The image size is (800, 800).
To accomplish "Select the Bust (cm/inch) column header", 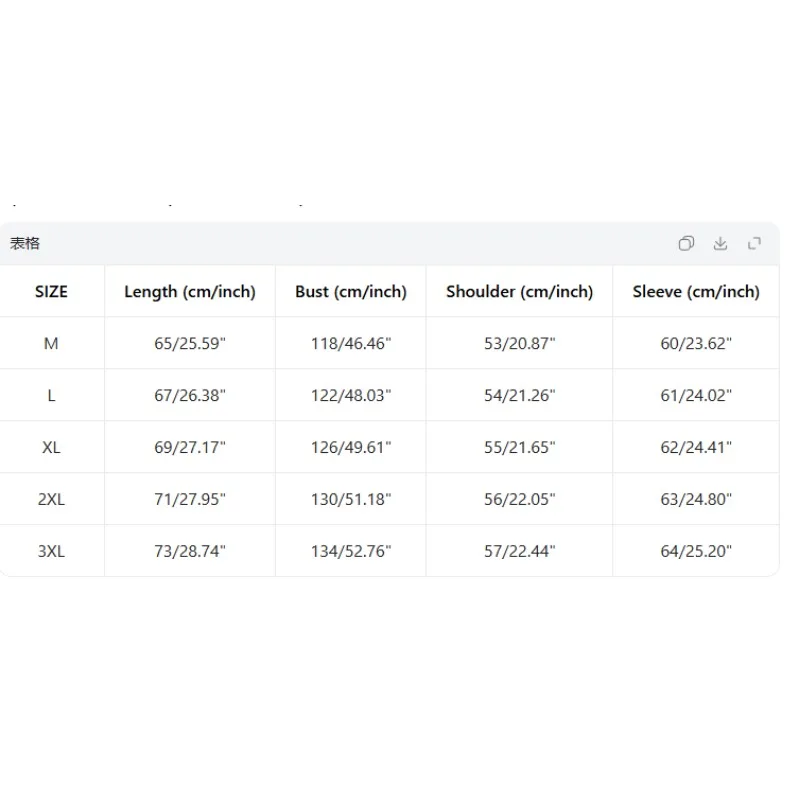I will click(351, 291).
